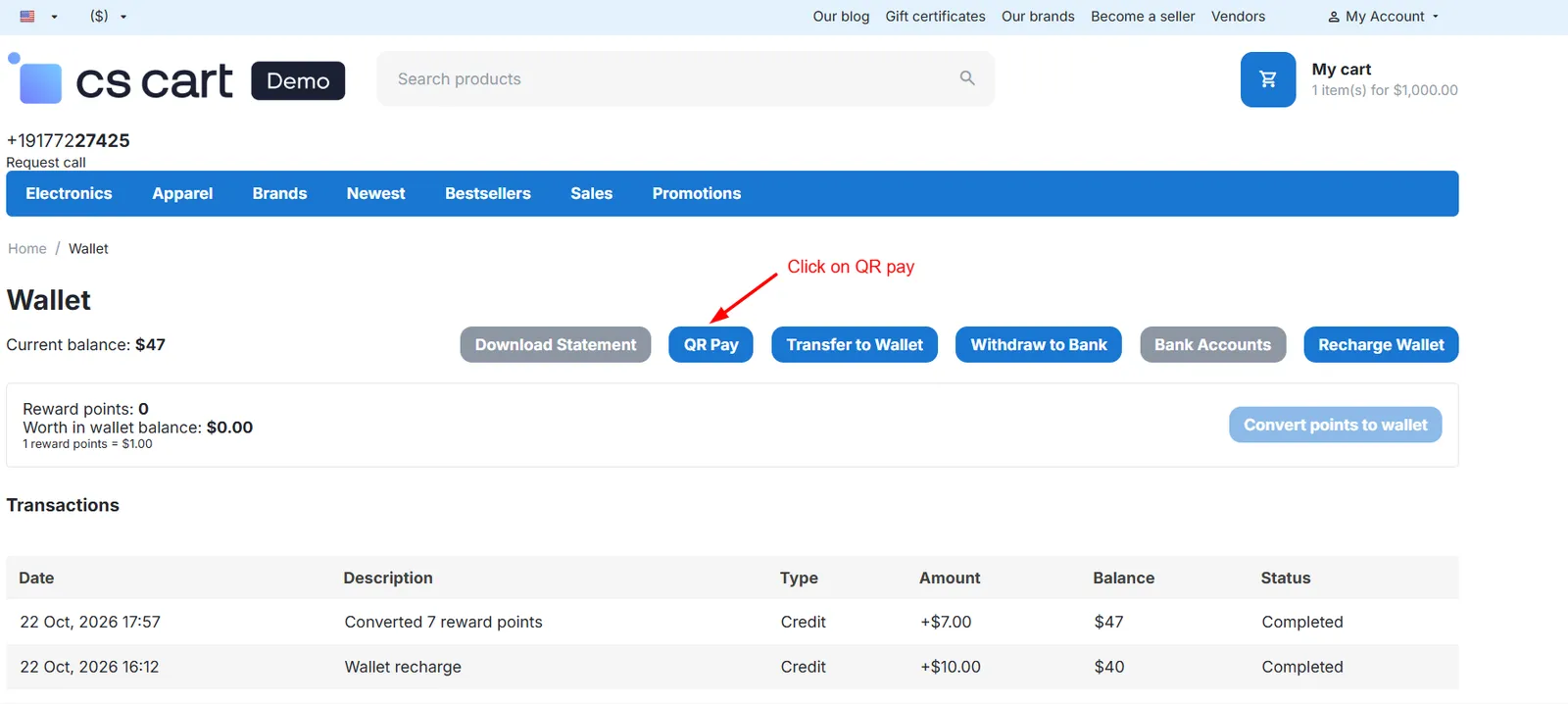1568x704 pixels.
Task: Click the Become a seller link
Action: 1143,17
